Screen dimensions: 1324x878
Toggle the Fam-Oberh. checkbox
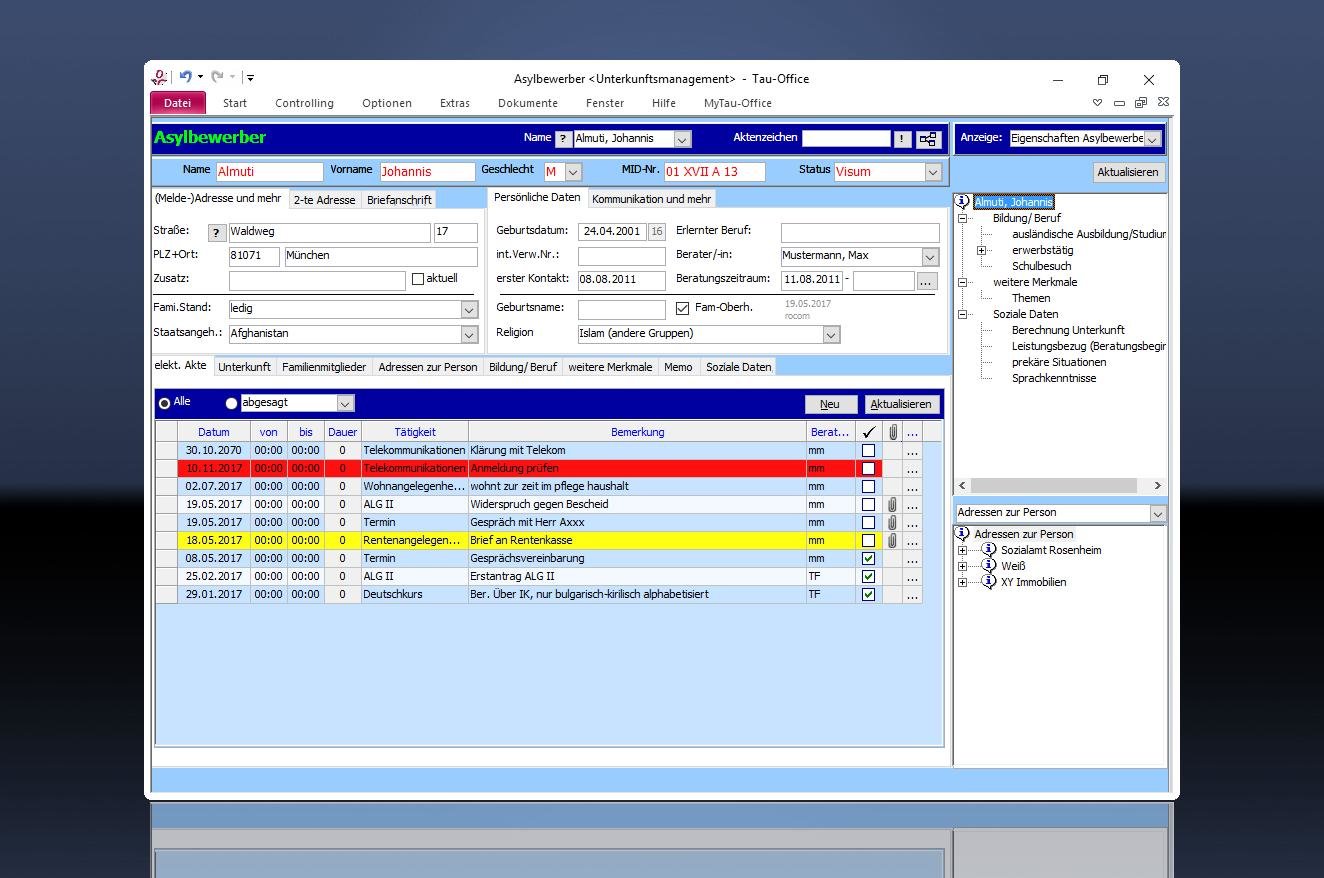(683, 308)
